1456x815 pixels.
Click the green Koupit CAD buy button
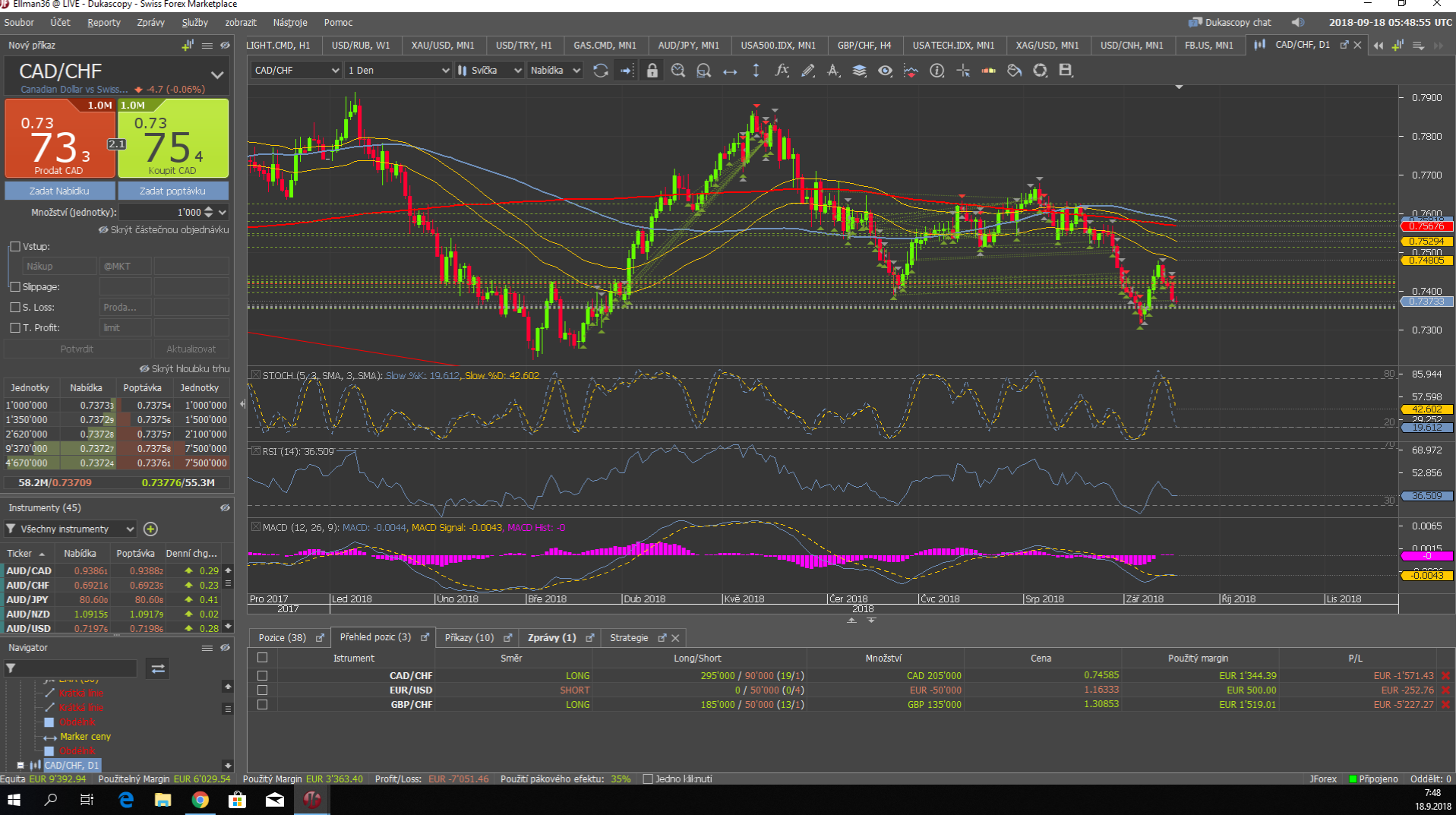pos(173,138)
